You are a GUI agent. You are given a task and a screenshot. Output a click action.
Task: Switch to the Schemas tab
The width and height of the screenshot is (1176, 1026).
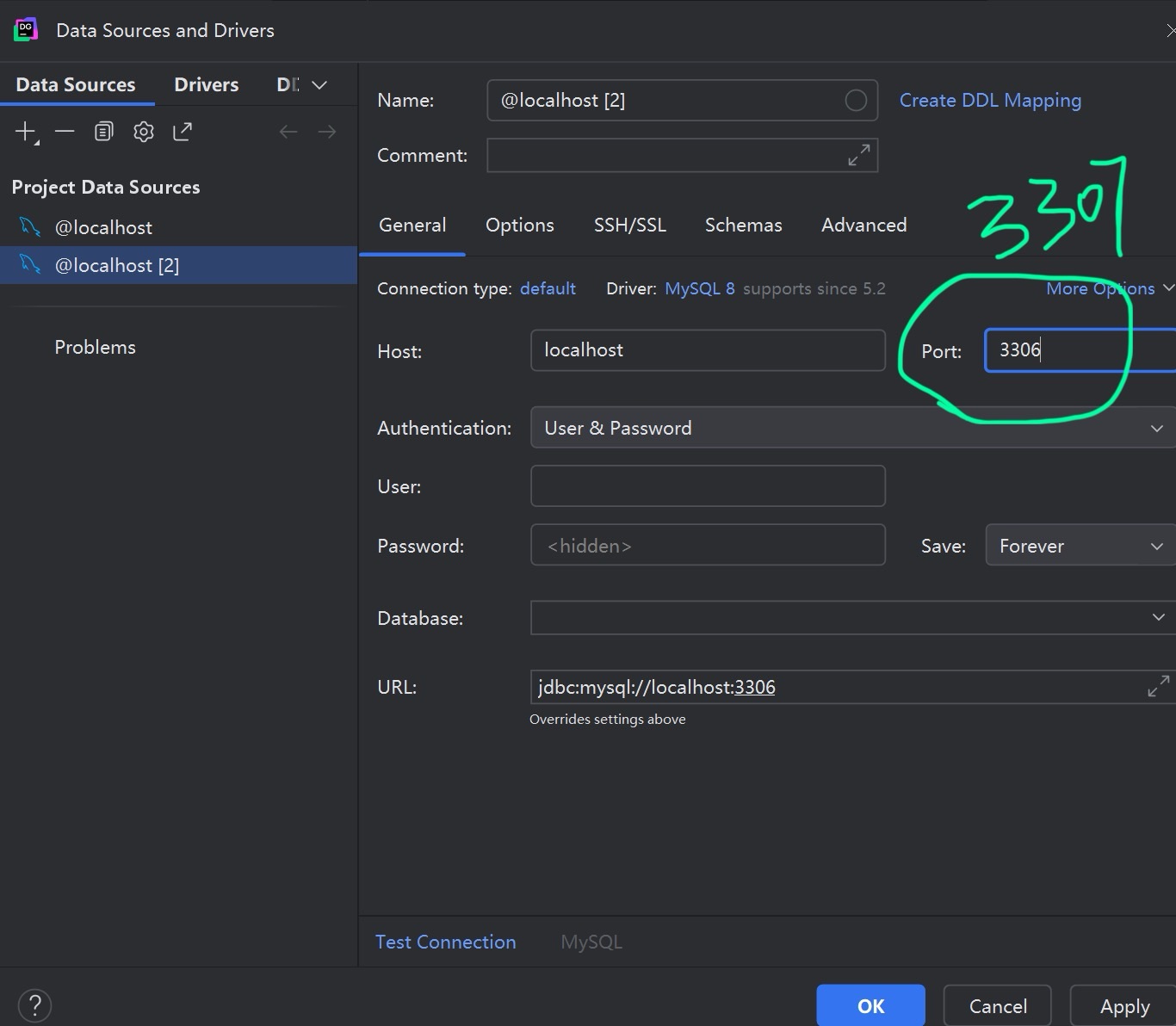[x=743, y=225]
